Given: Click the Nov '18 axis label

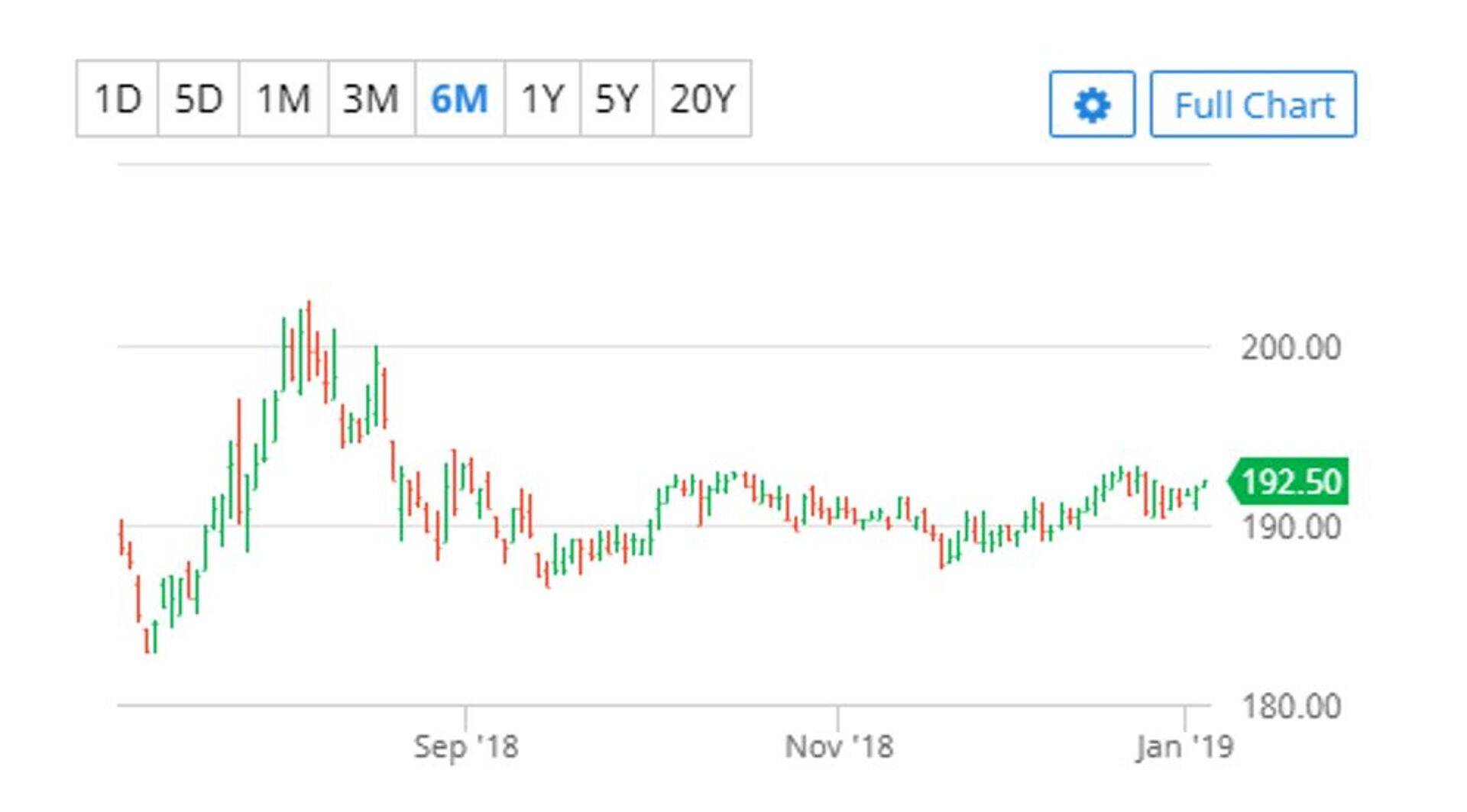Looking at the screenshot, I should 838,746.
